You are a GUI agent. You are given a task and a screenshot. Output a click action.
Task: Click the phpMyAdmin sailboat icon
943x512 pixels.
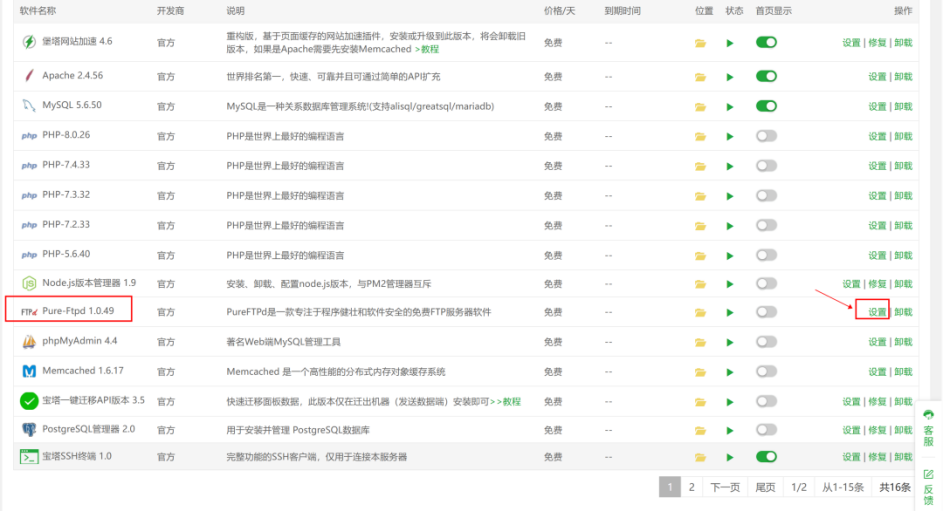pos(29,342)
